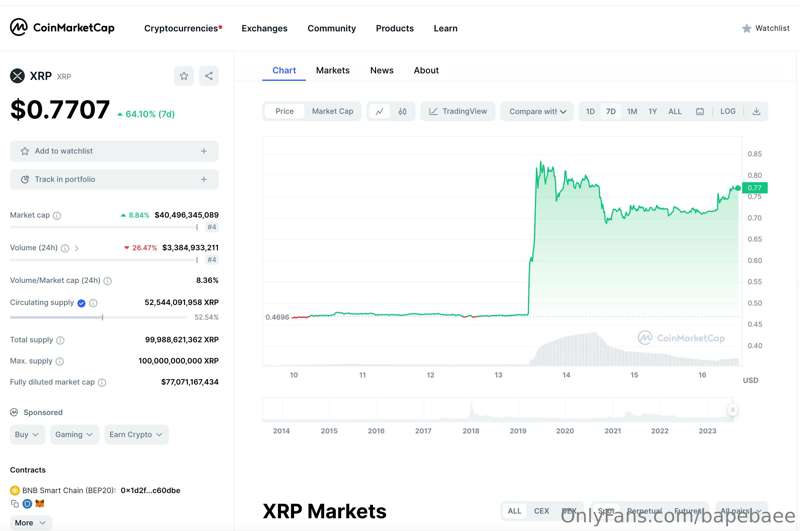Image resolution: width=800 pixels, height=531 pixels.
Task: Copy the BNB Smart Chain contract address
Action: [x=16, y=503]
